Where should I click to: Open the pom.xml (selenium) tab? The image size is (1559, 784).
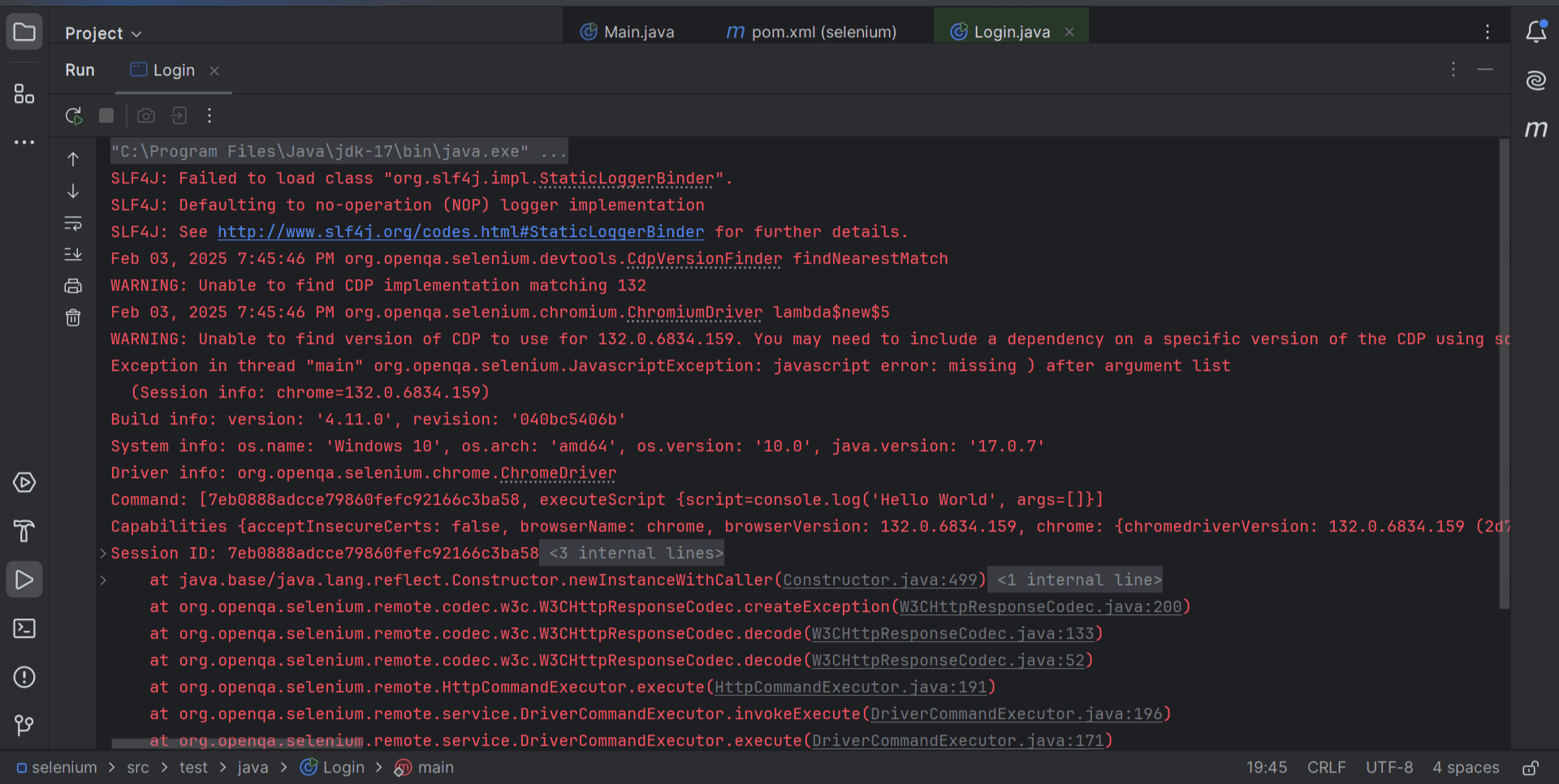click(823, 32)
